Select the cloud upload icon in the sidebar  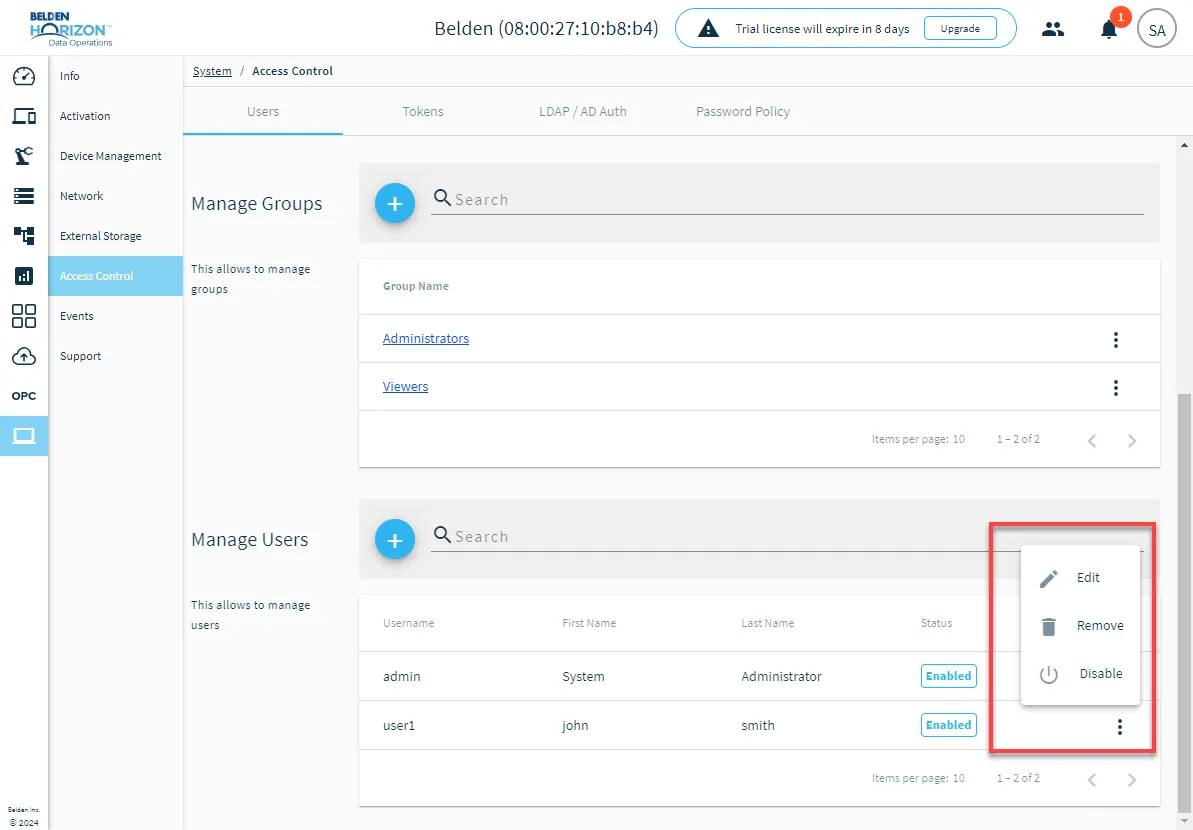[24, 356]
